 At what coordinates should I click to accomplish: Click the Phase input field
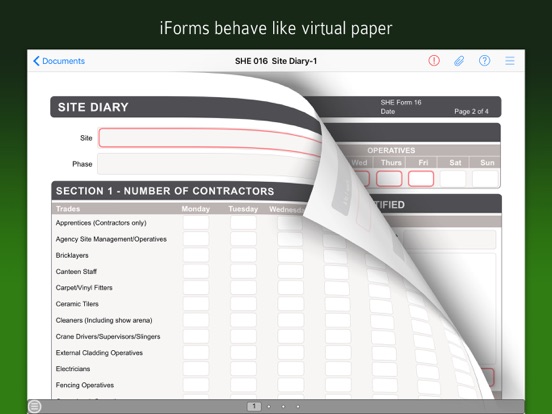point(208,165)
